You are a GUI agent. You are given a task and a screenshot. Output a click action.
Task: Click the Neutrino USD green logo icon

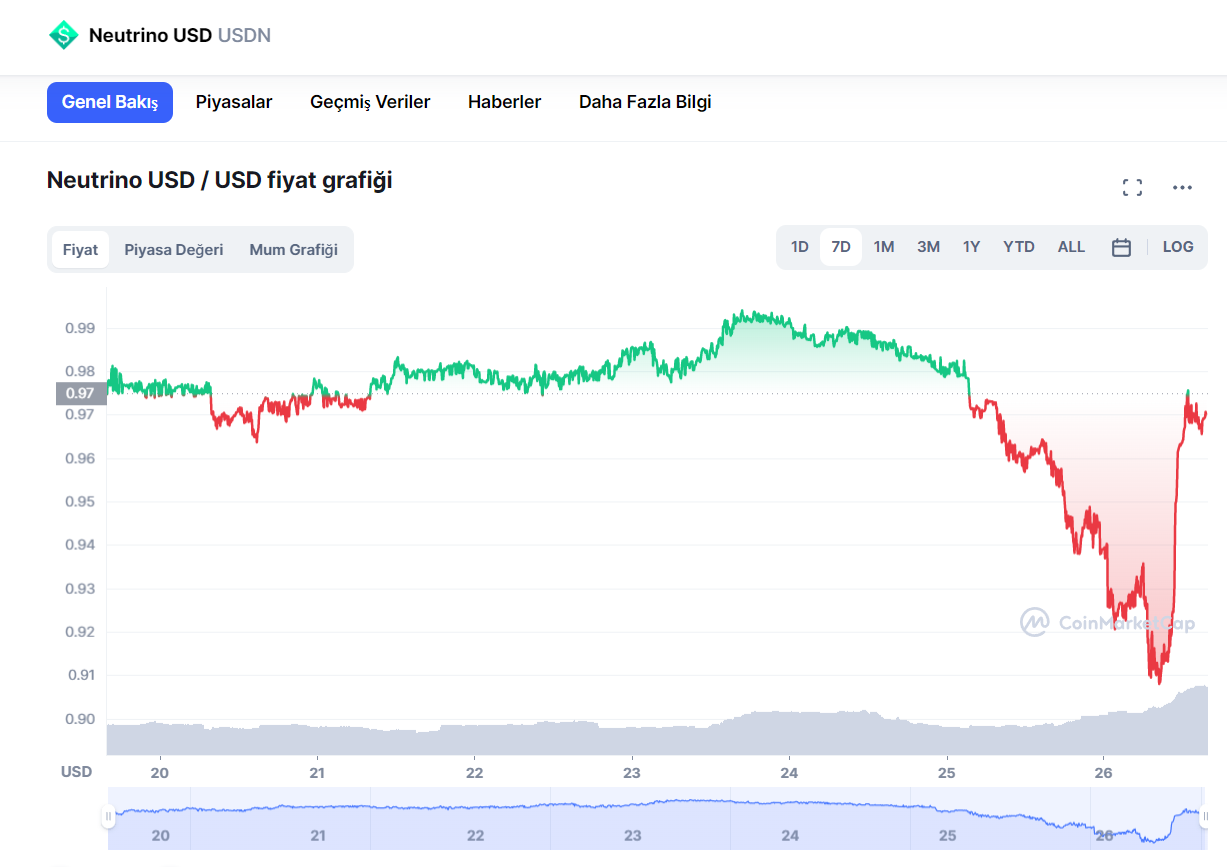(x=63, y=35)
